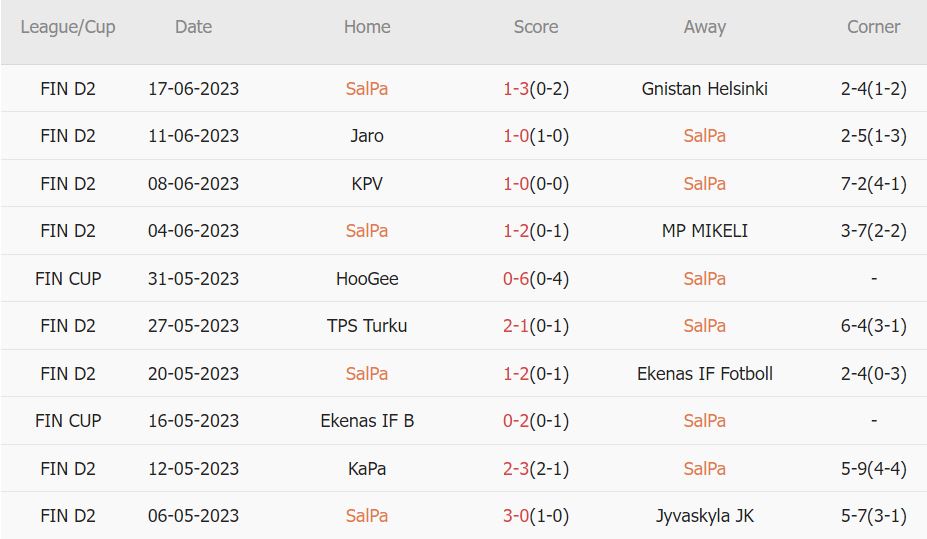Open HooGee team page
This screenshot has width=927, height=539.
coord(367,278)
